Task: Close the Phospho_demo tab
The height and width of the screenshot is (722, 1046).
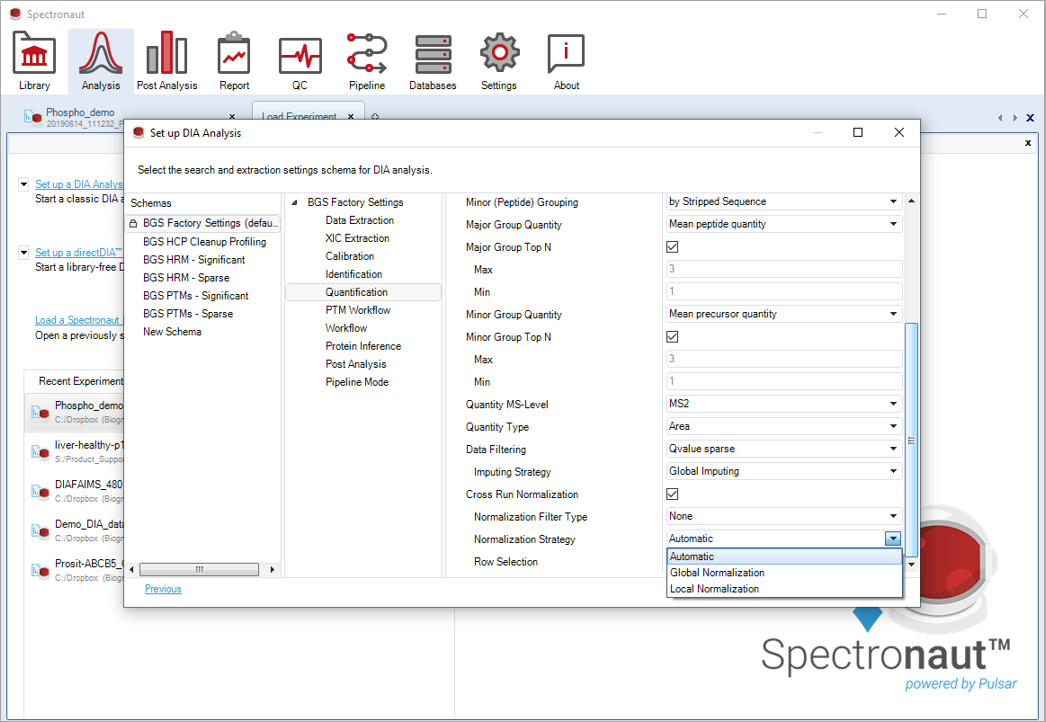Action: [x=232, y=117]
